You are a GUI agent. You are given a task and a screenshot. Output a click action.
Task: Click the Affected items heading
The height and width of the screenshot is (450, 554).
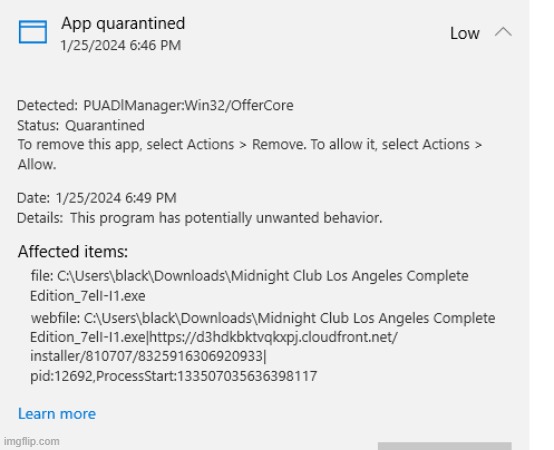click(x=73, y=251)
